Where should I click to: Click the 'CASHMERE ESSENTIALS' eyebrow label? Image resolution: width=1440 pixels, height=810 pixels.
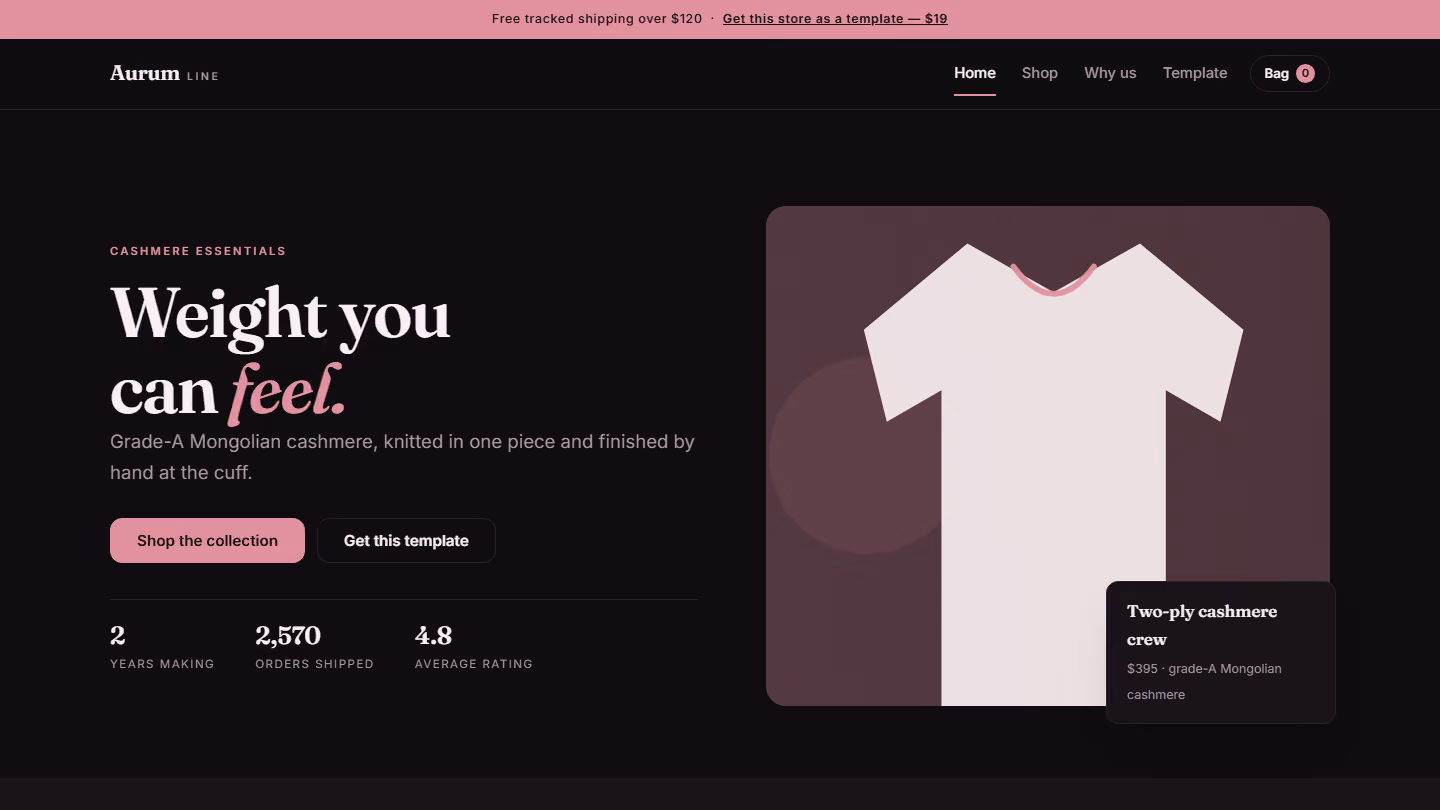coord(198,251)
